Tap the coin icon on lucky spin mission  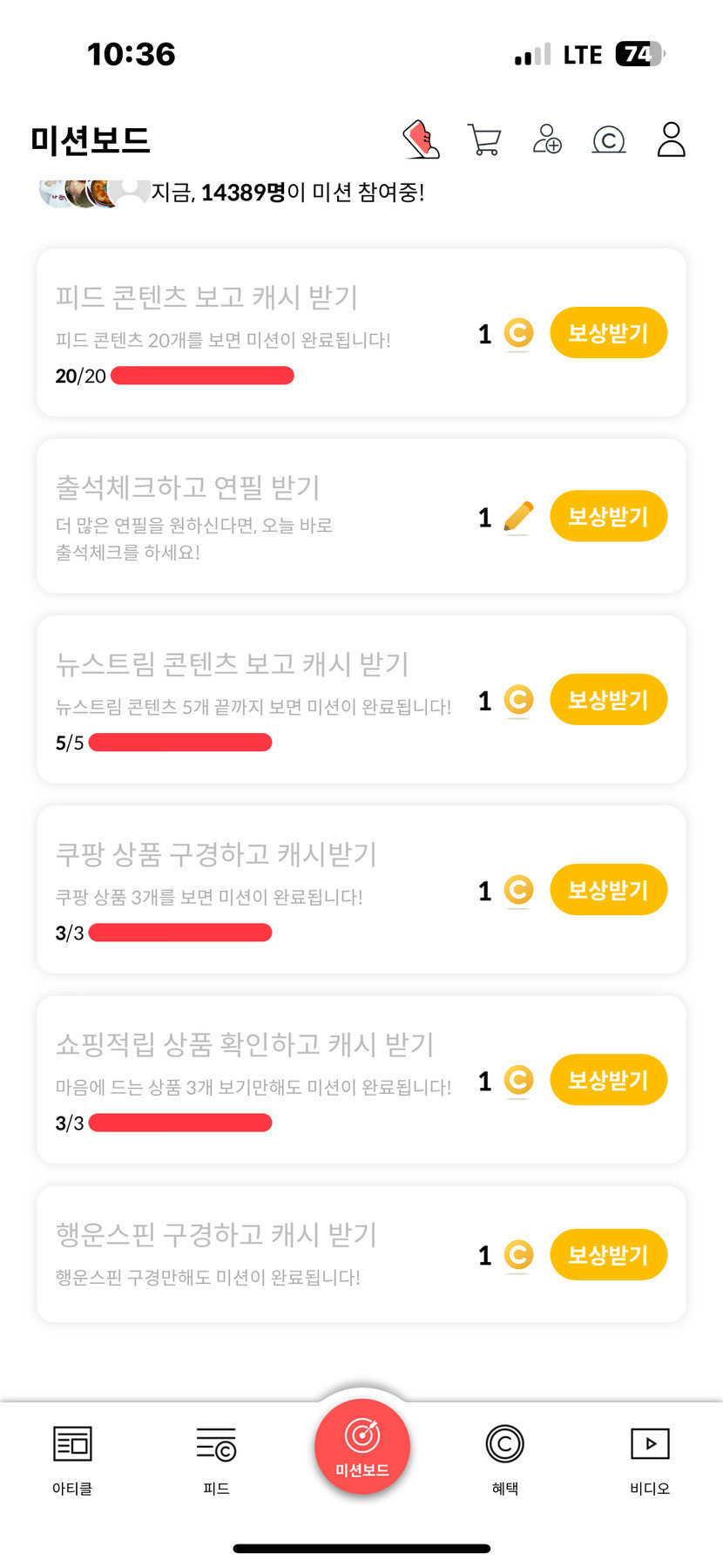pyautogui.click(x=518, y=1255)
